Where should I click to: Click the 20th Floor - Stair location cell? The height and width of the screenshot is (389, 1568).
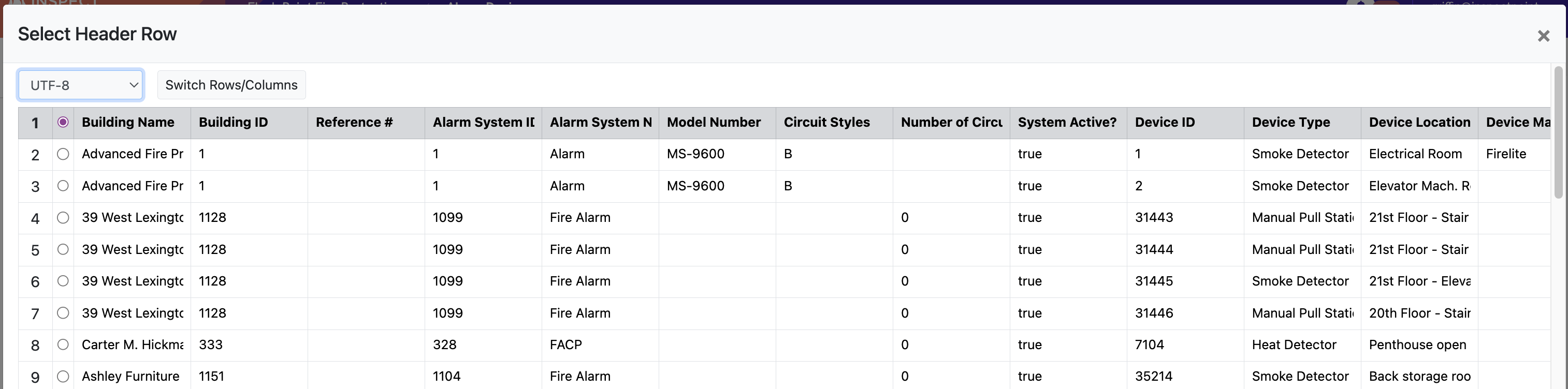[x=1419, y=313]
